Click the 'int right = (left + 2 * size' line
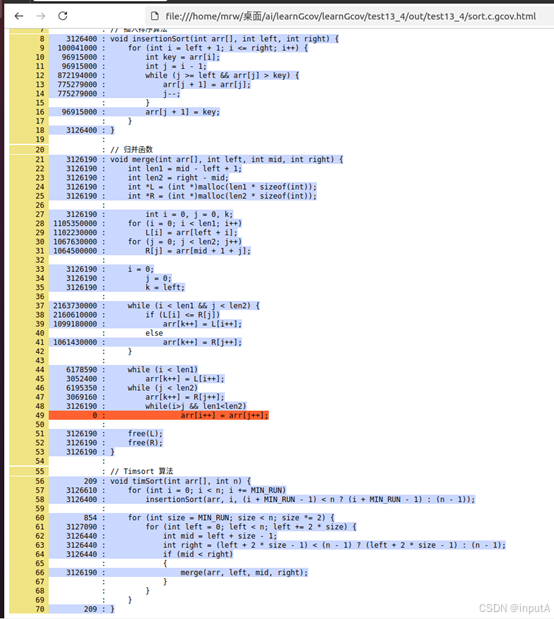Screen dimensions: 554x619 coord(334,545)
